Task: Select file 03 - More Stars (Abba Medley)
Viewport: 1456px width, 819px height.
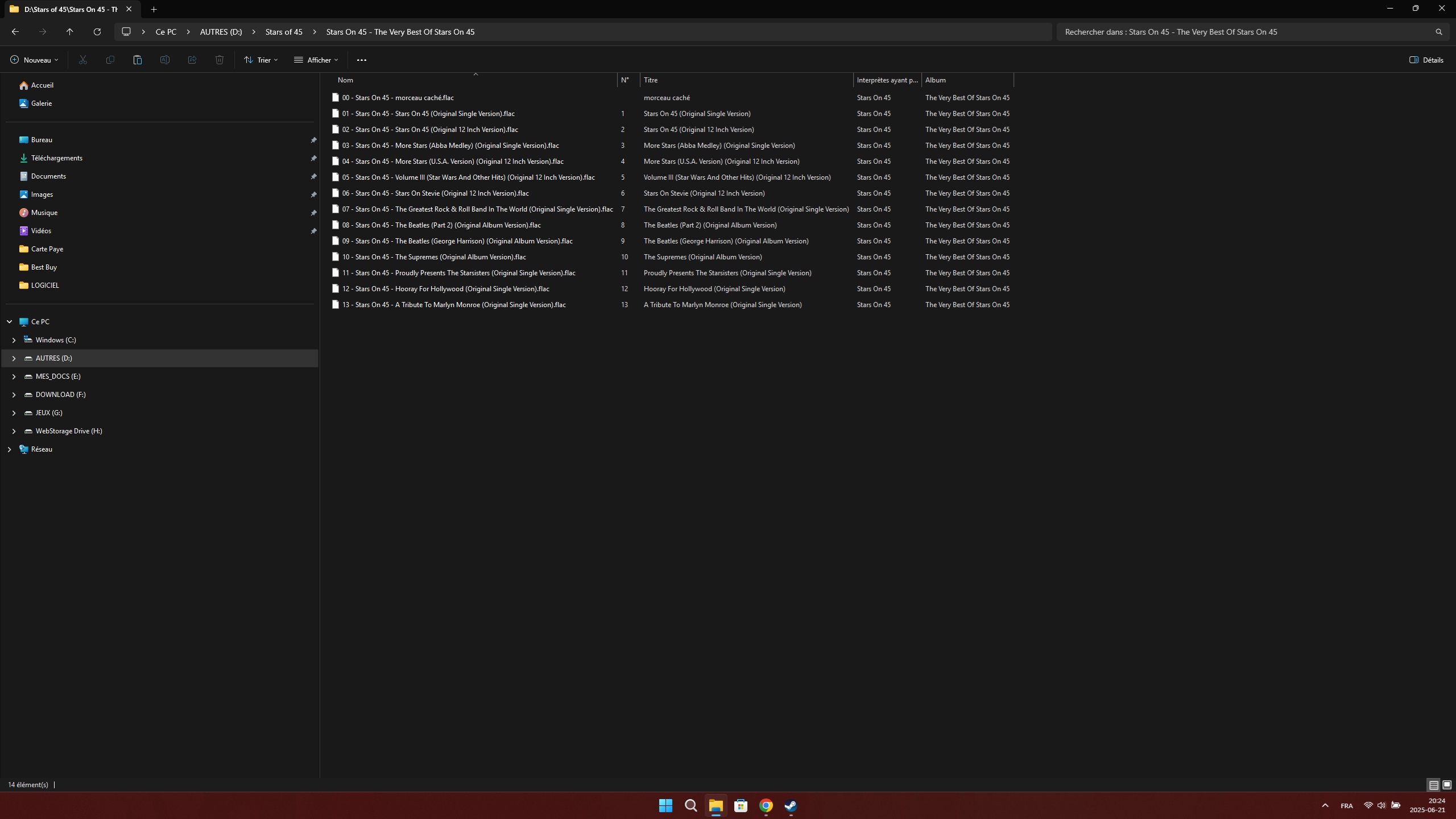Action: (x=450, y=146)
